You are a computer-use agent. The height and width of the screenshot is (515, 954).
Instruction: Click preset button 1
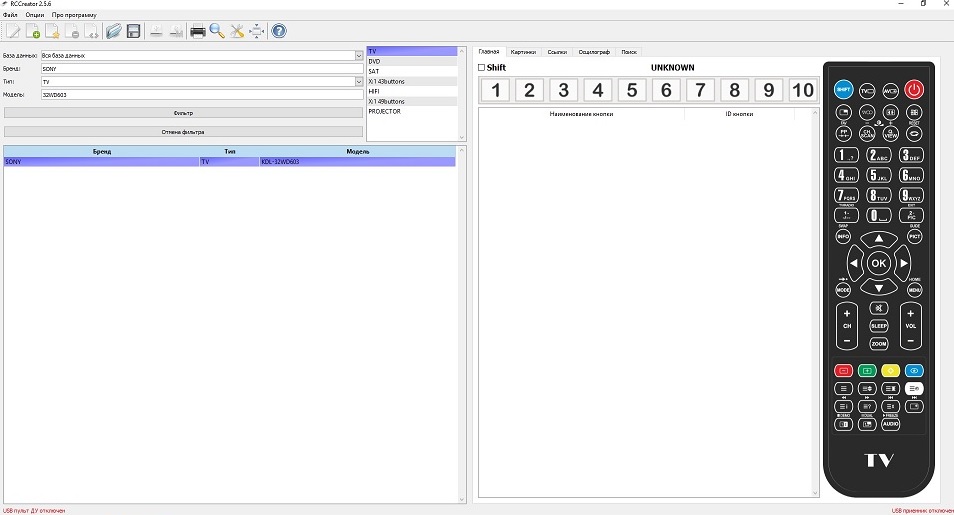pos(495,90)
